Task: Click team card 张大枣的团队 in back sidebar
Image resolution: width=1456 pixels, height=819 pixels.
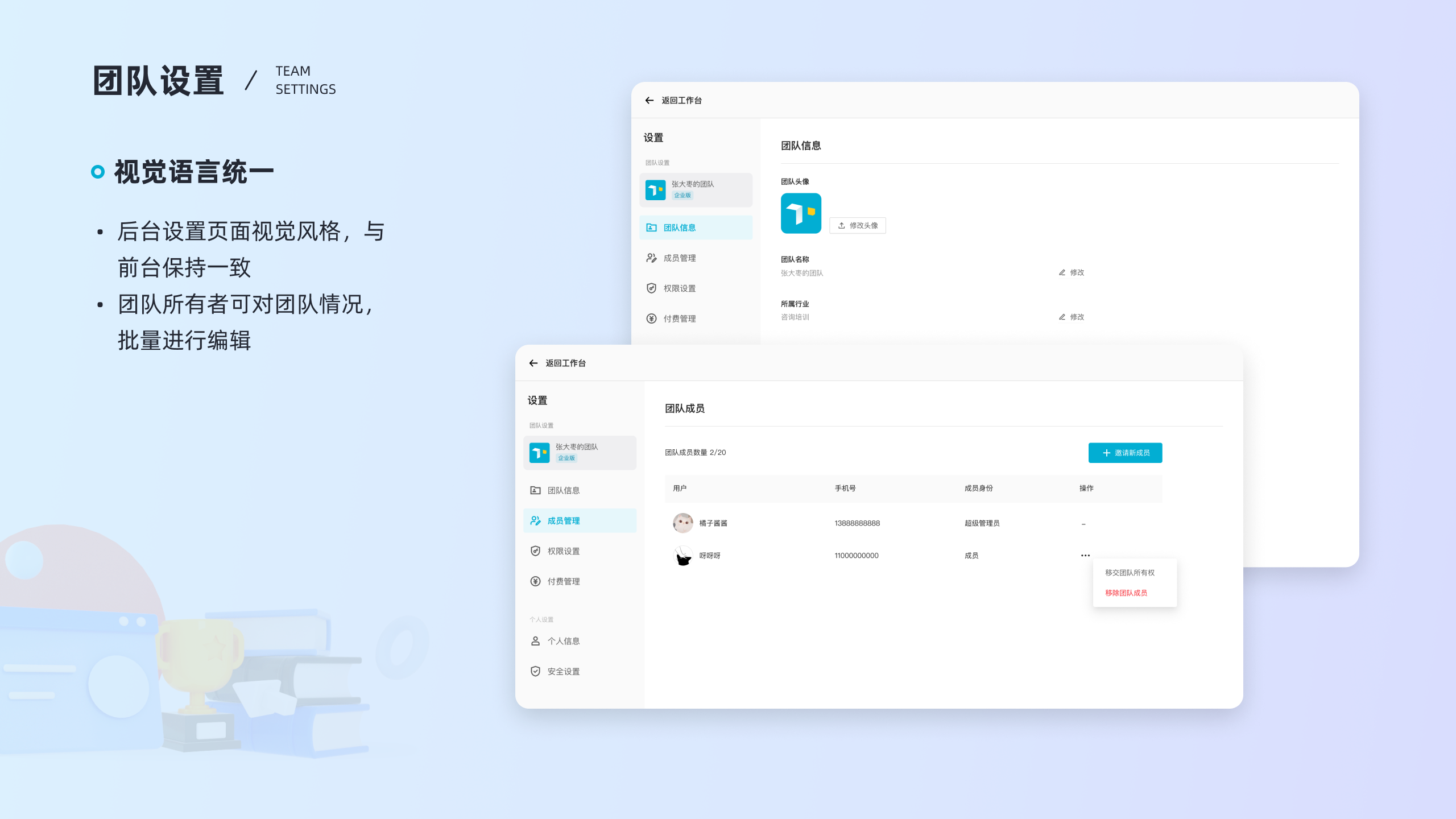Action: coord(696,190)
